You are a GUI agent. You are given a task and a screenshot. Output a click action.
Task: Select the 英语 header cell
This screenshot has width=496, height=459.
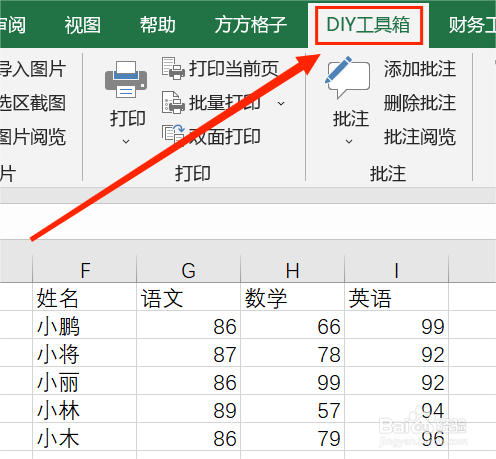pos(397,297)
